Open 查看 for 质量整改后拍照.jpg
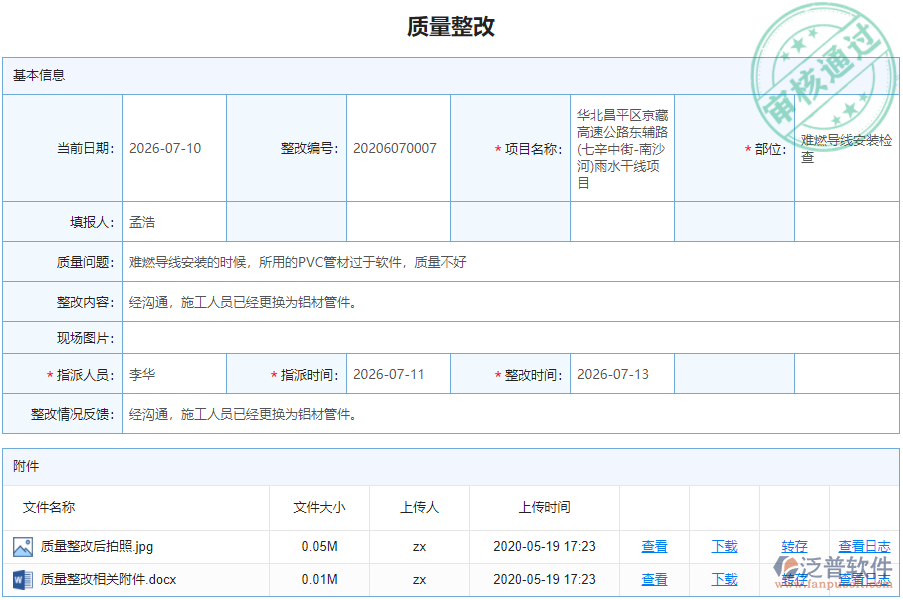Screen dimensions: 903x600 click(x=655, y=547)
